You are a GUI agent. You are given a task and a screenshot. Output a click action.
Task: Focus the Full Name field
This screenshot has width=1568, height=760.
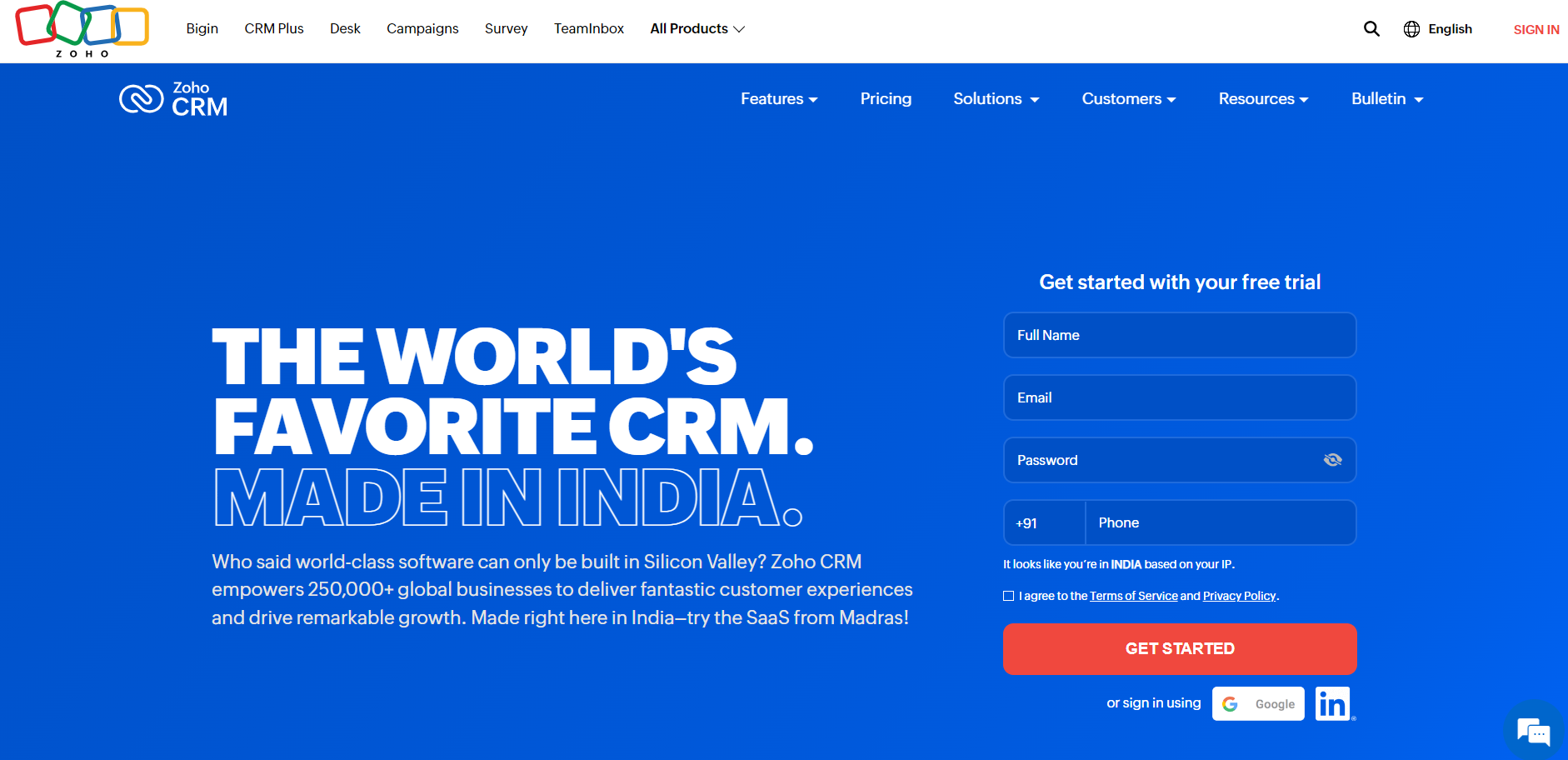click(1180, 335)
